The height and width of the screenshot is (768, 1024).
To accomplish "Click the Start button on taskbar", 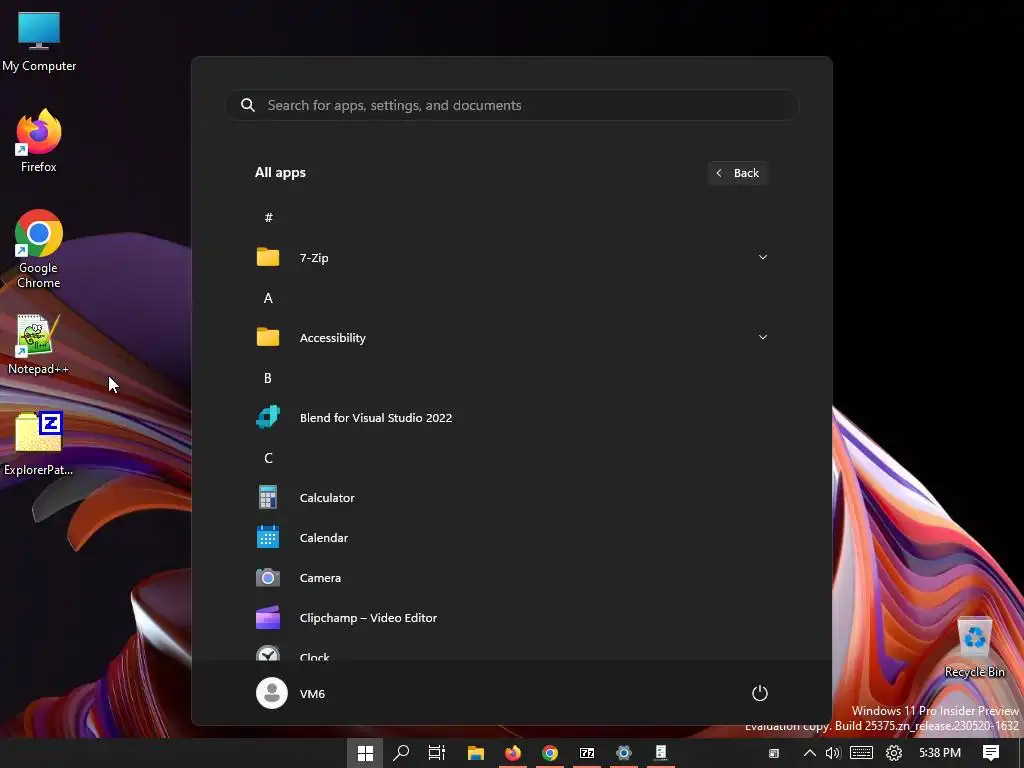I will click(365, 753).
